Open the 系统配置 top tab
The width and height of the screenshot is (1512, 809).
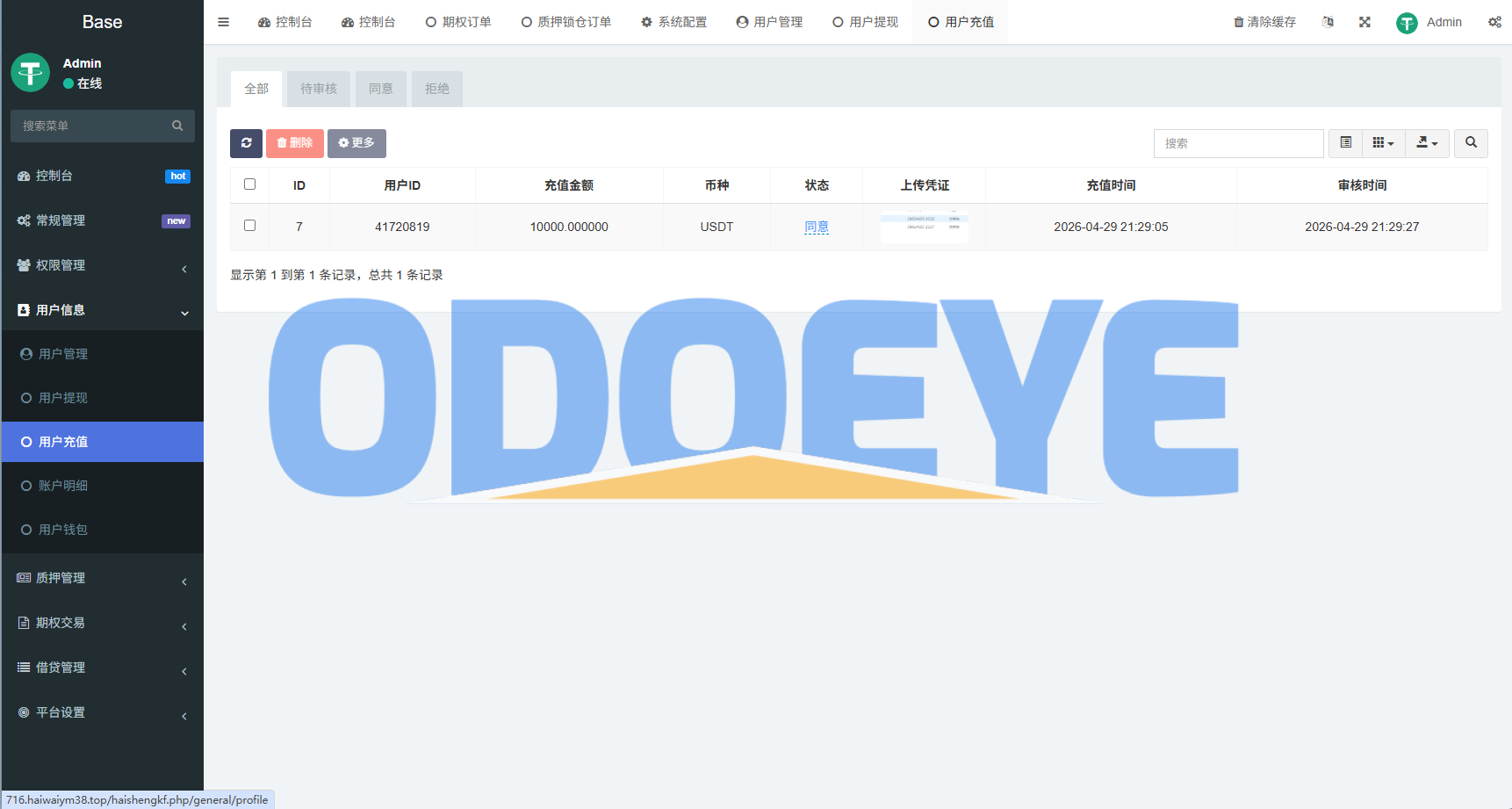[674, 22]
